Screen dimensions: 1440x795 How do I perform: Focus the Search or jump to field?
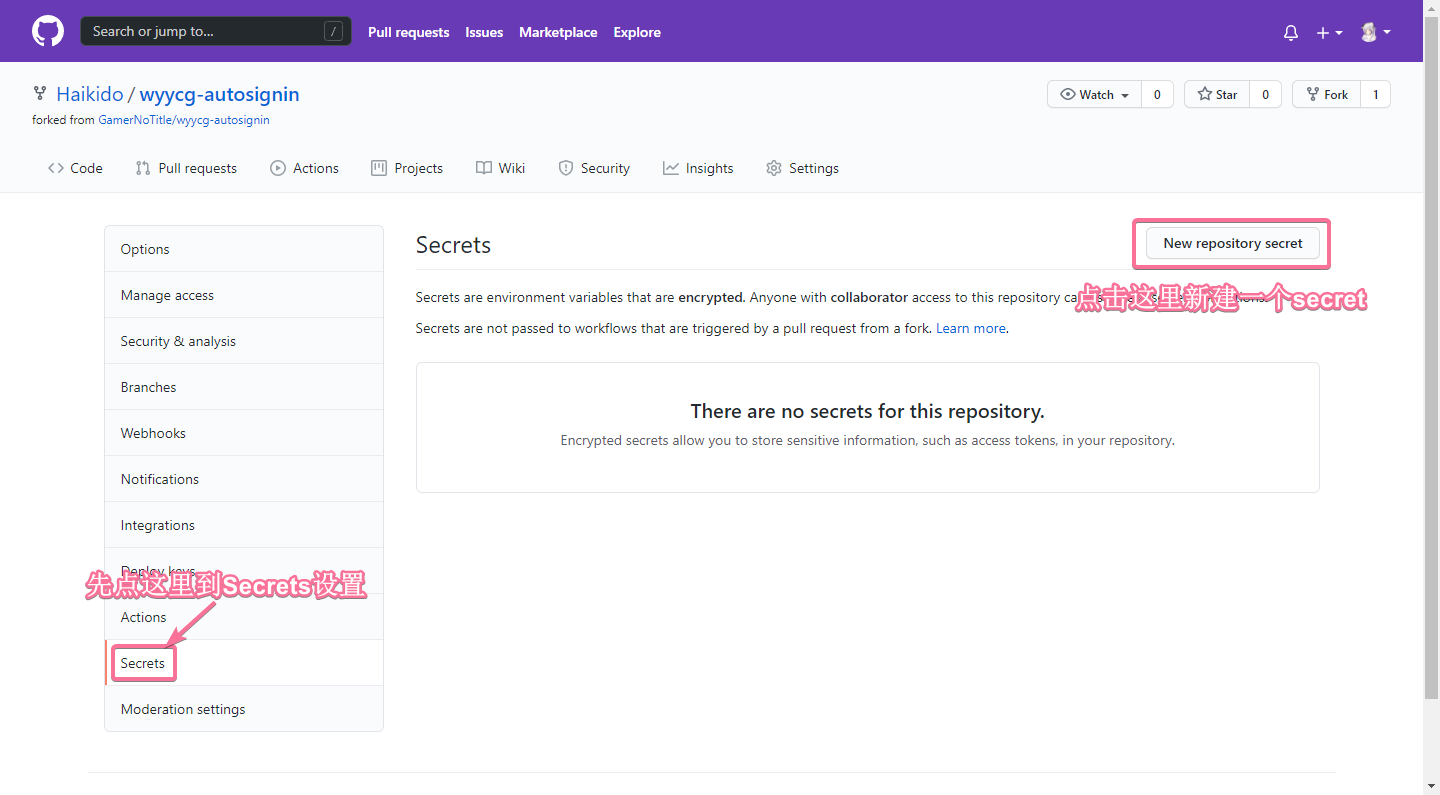(x=216, y=31)
